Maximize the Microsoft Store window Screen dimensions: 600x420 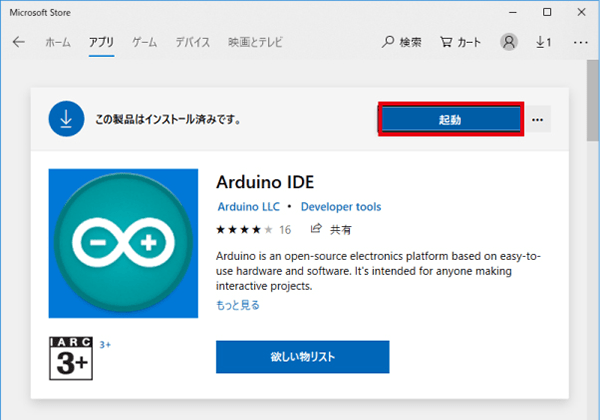(547, 12)
